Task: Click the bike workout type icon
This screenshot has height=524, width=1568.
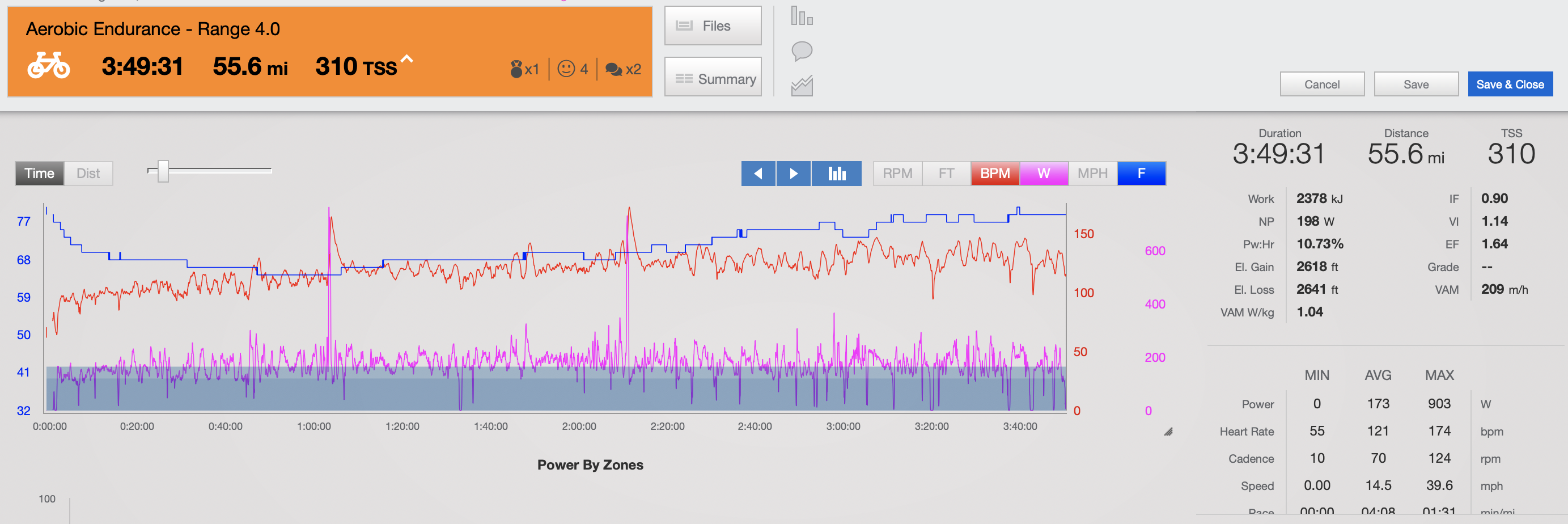Action: click(49, 66)
